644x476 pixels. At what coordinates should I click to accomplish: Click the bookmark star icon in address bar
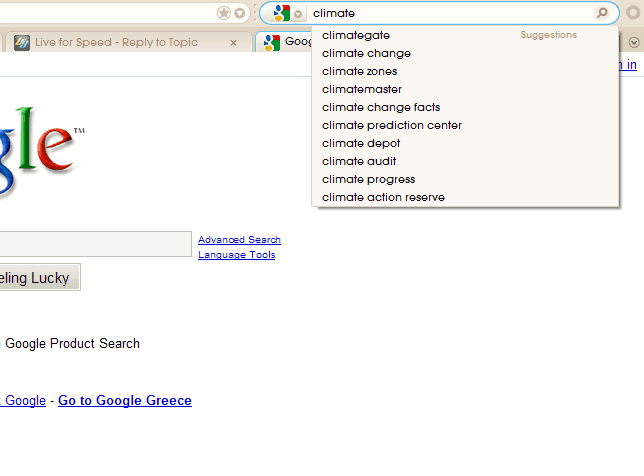coord(224,13)
